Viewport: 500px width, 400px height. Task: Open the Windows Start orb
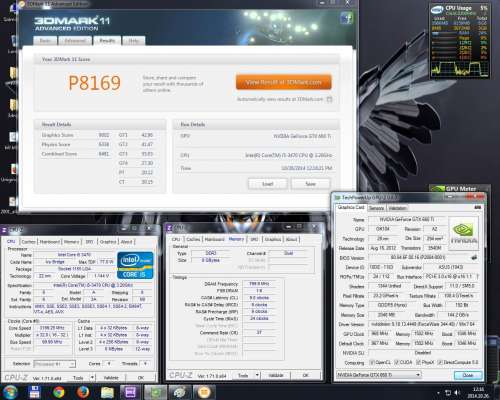[10, 392]
